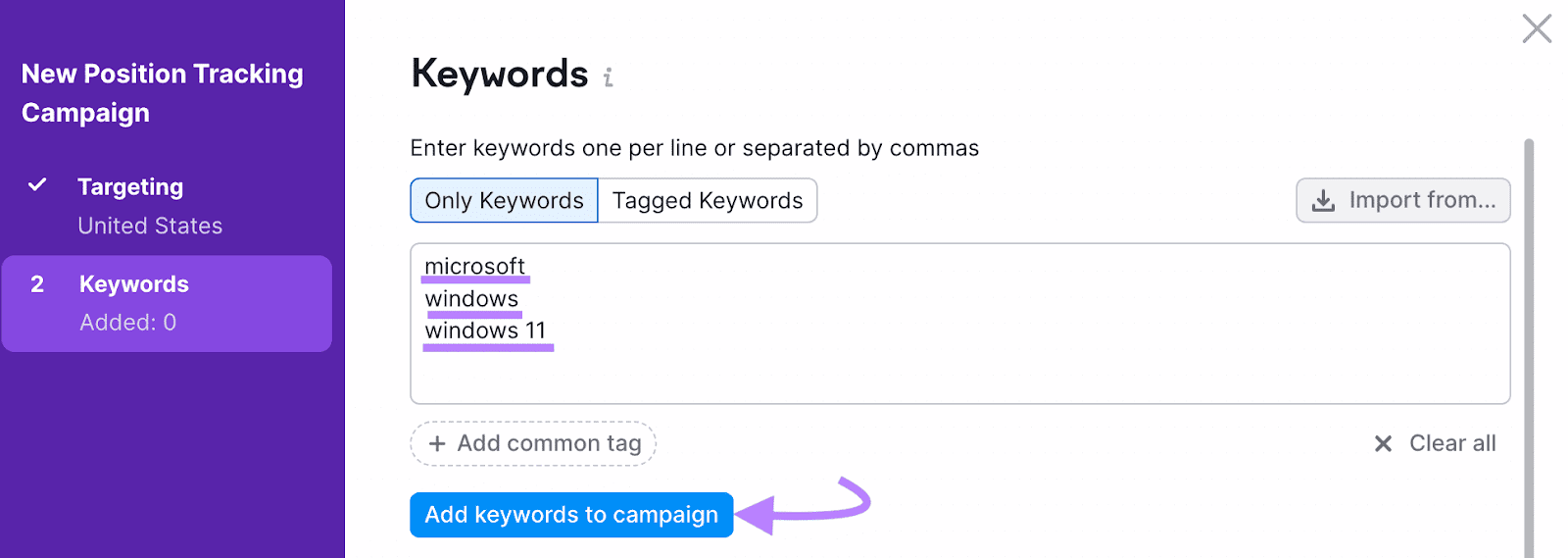
Task: Click the Keywords info icon
Action: pos(608,77)
